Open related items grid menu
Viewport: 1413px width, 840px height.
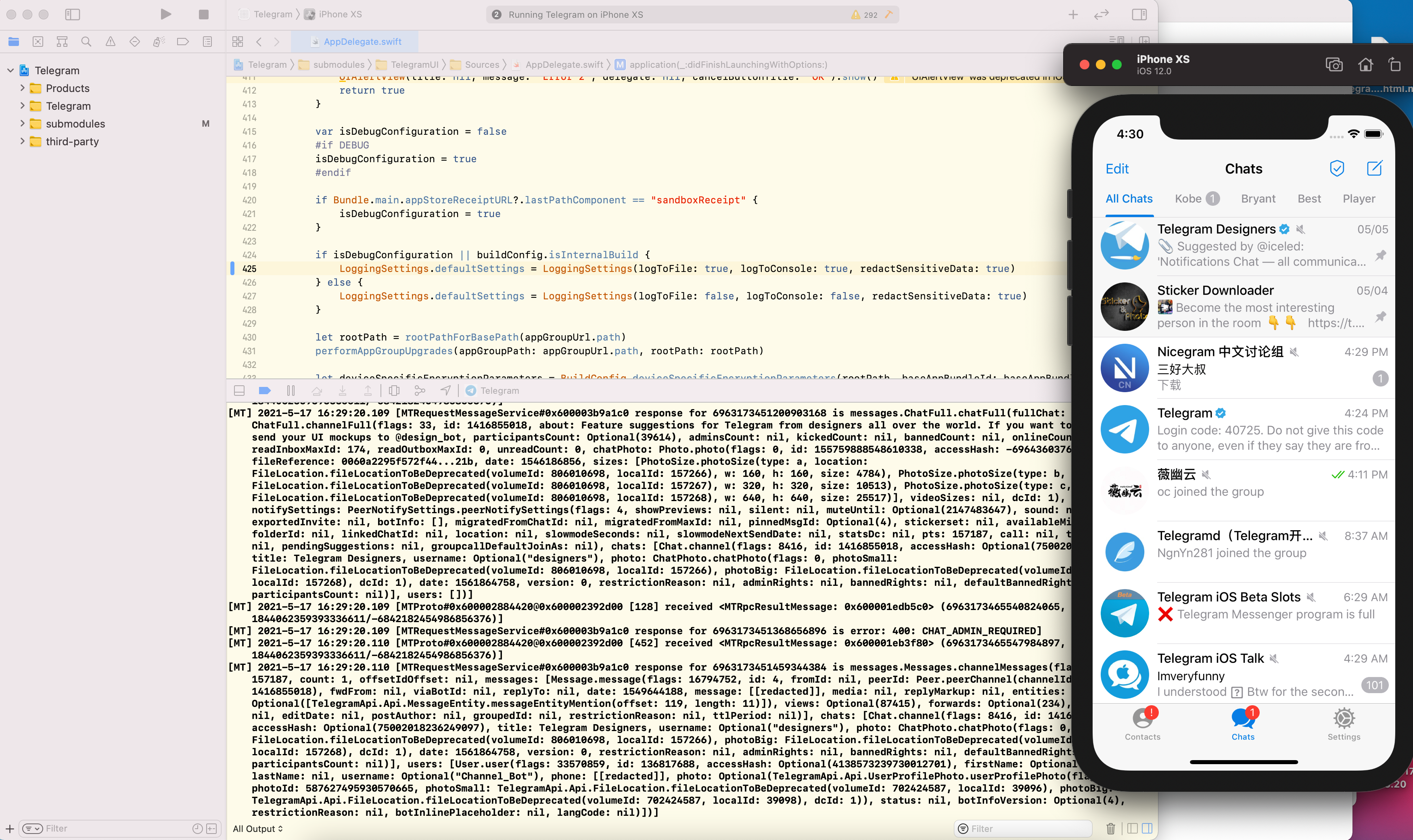[238, 41]
